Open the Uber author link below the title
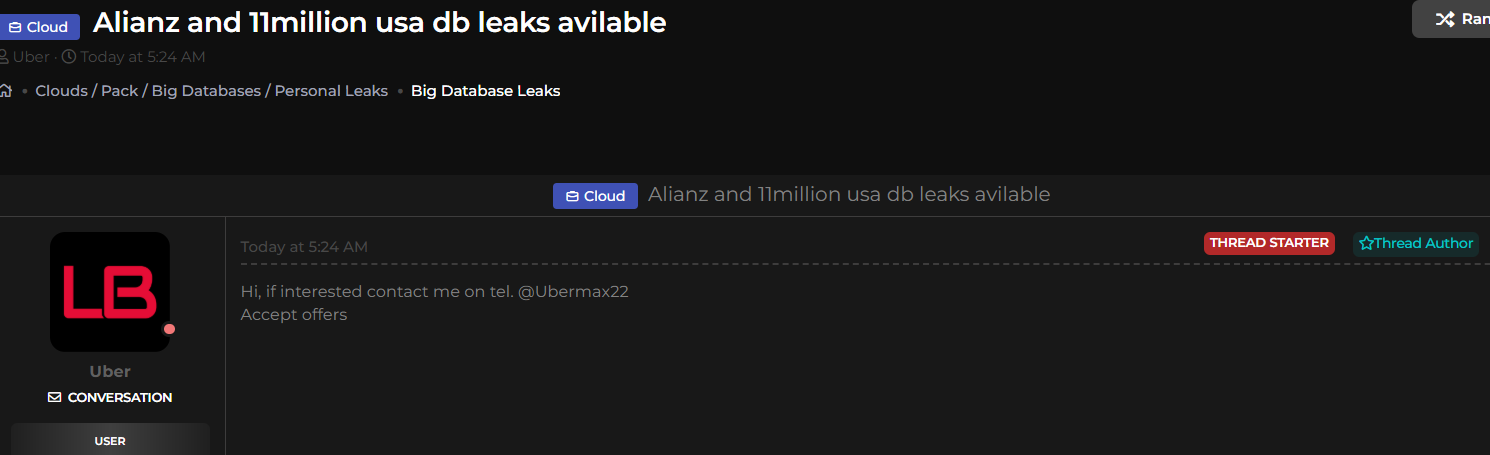 31,57
